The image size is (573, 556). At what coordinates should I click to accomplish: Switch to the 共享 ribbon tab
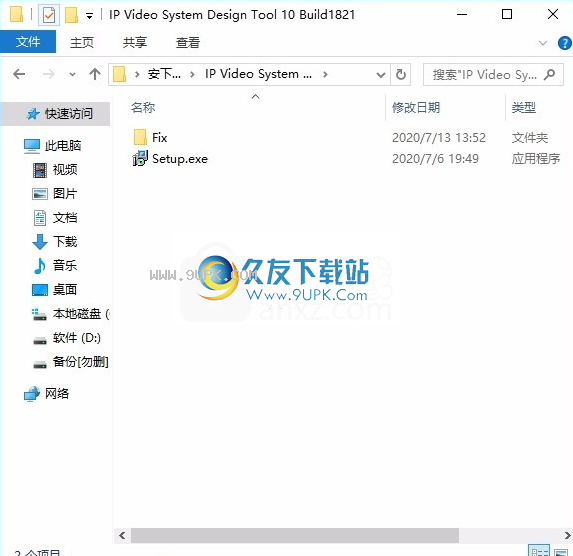[135, 42]
